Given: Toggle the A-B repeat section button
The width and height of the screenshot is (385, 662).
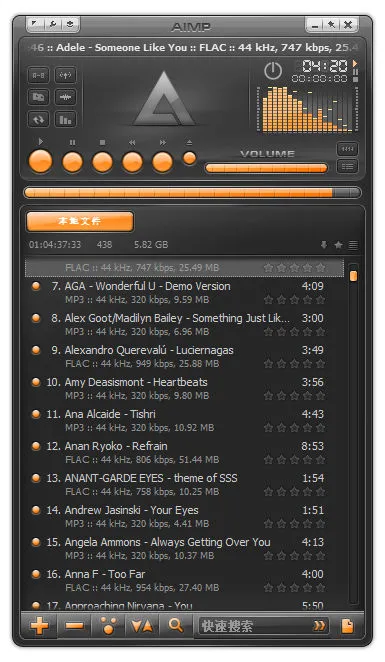Looking at the screenshot, I should click(x=38, y=76).
